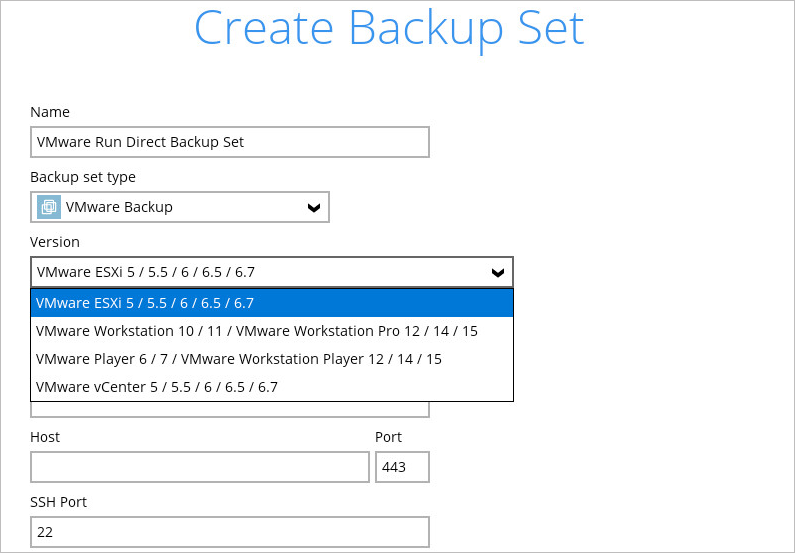This screenshot has width=795, height=553.
Task: Click the Name input field
Action: [x=229, y=142]
